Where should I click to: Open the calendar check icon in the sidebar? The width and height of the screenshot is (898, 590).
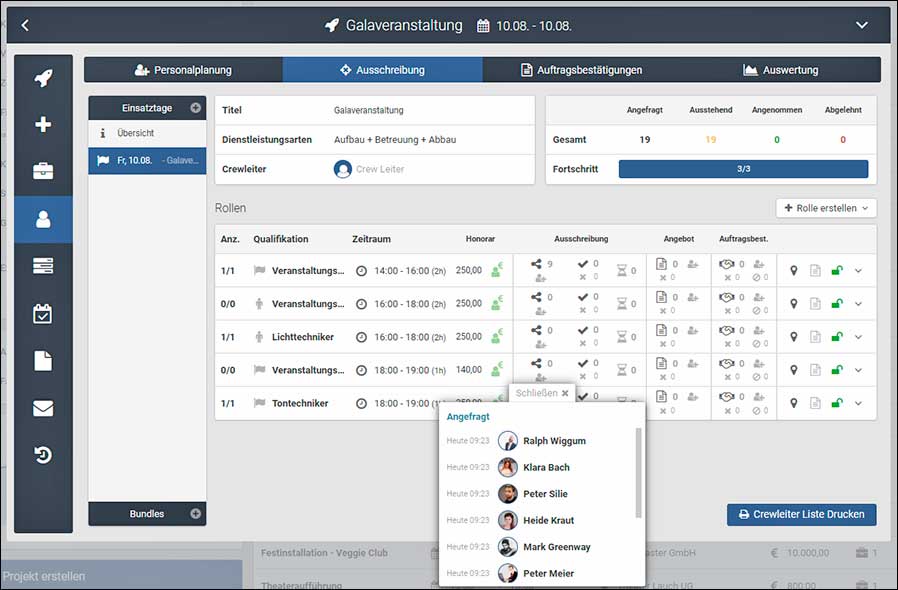click(43, 314)
